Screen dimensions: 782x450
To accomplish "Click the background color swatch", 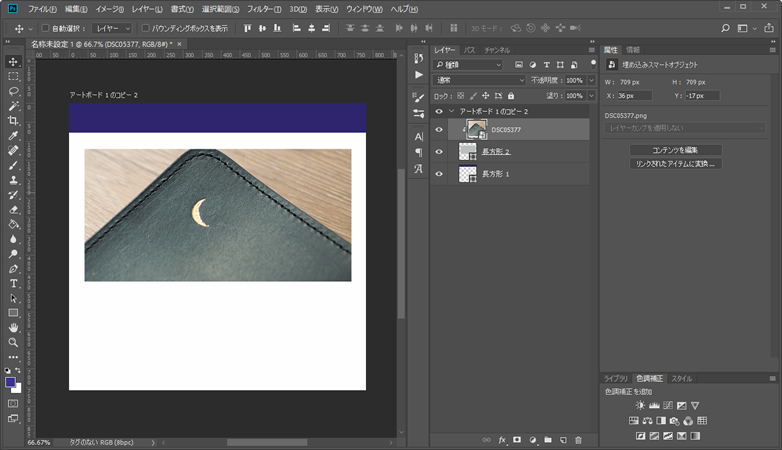I will pos(17,389).
